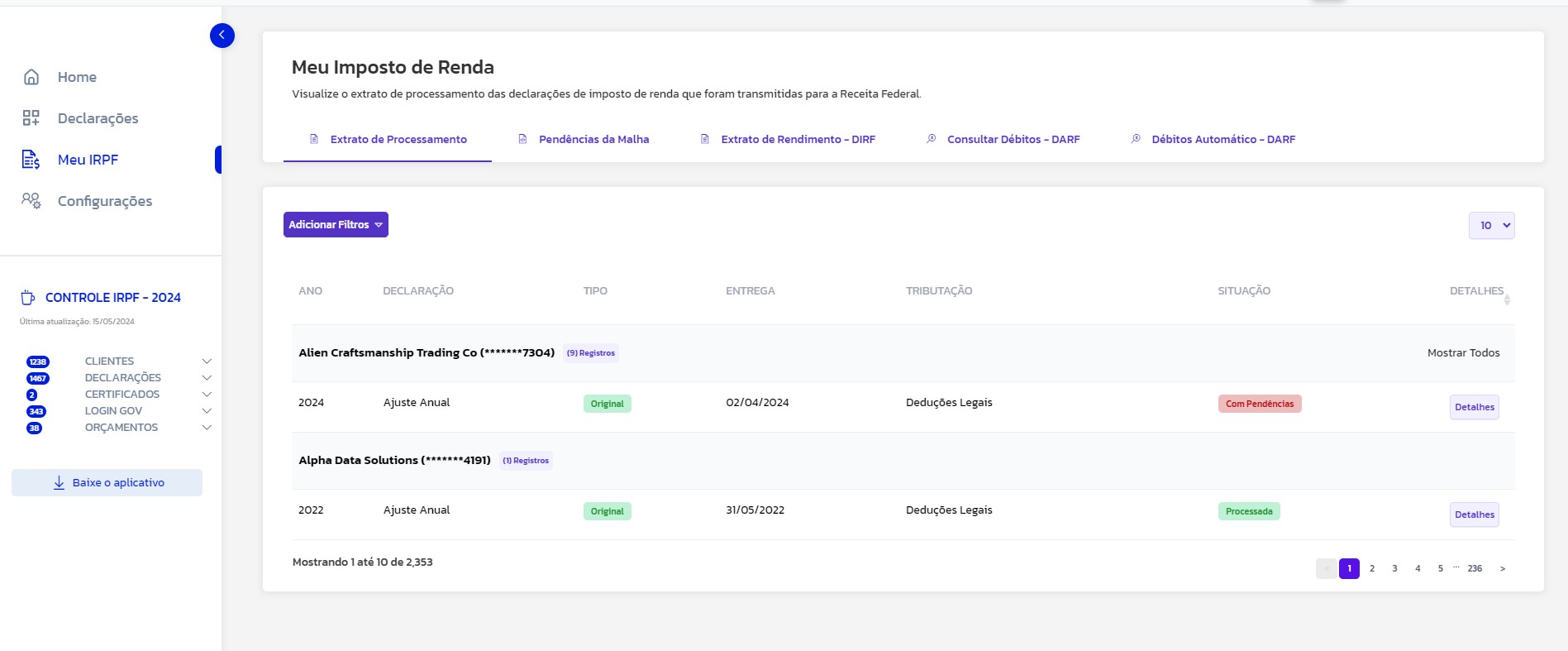Expand the CLIENTES section chevron
The height and width of the screenshot is (651, 1568).
207,361
